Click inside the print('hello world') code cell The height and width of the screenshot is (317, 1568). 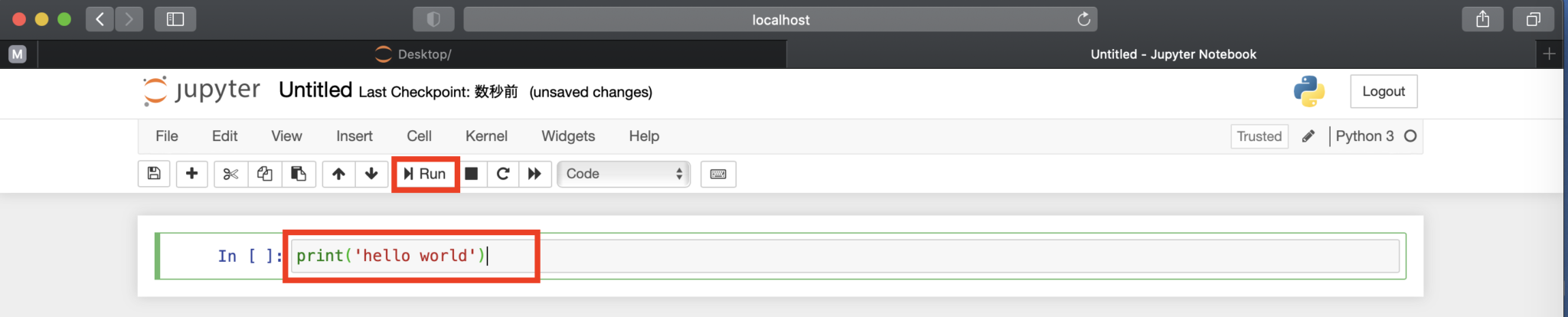[766, 256]
